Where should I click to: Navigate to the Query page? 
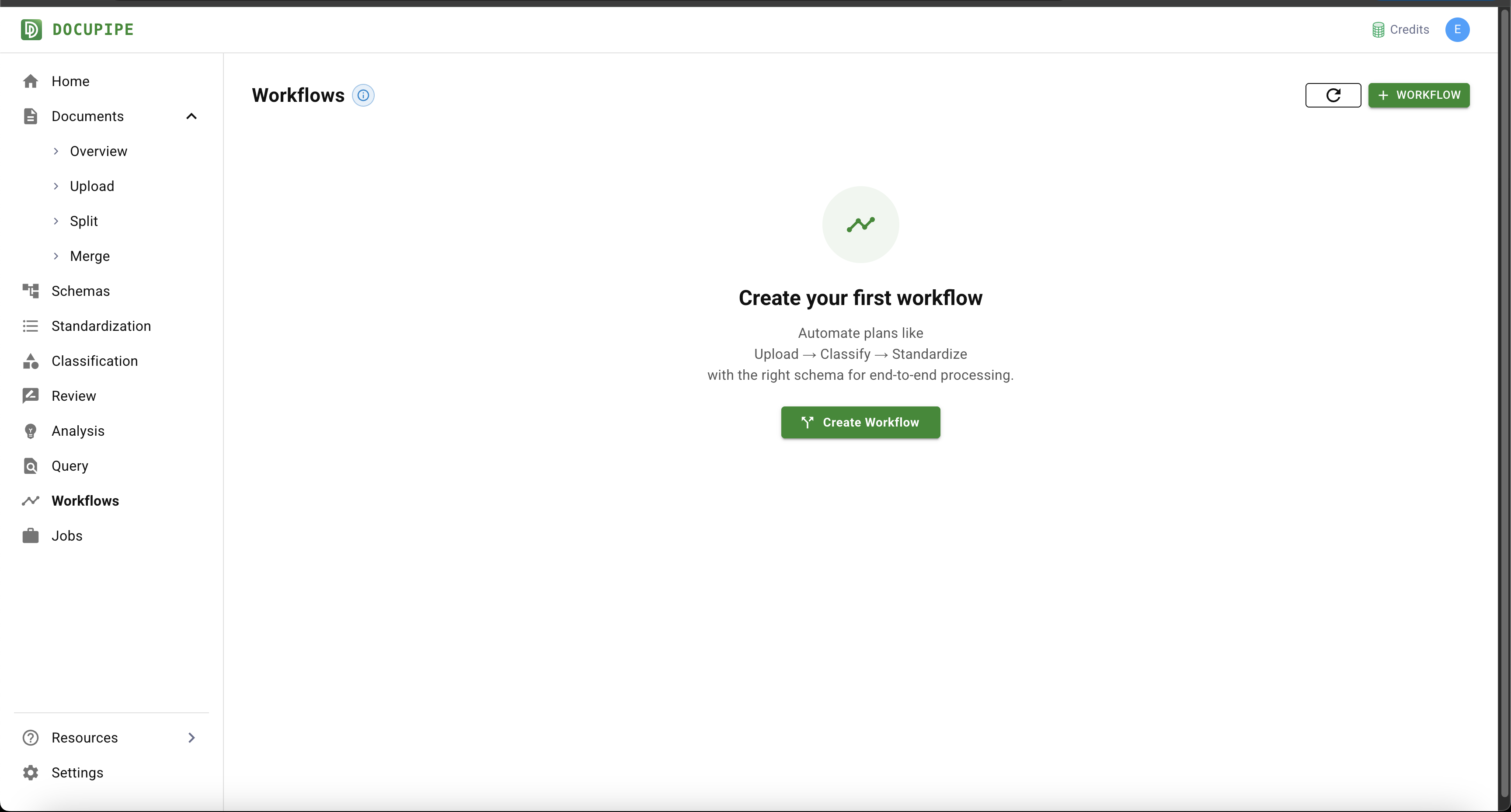tap(70, 466)
